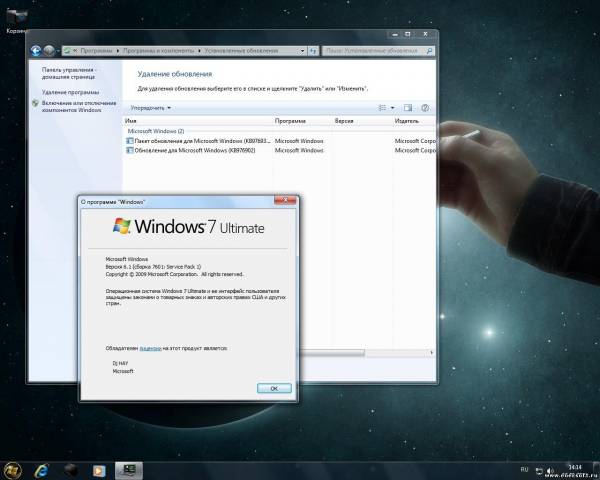Switch to the active Control Panel taskbar button

pyautogui.click(x=129, y=470)
